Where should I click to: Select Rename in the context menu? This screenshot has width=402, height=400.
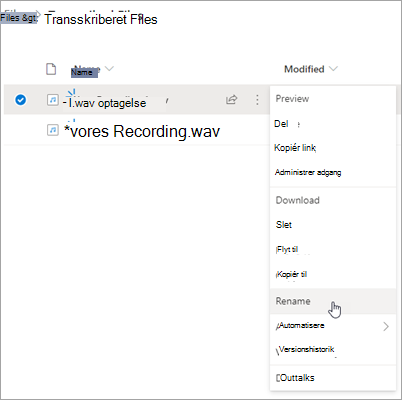coord(293,301)
